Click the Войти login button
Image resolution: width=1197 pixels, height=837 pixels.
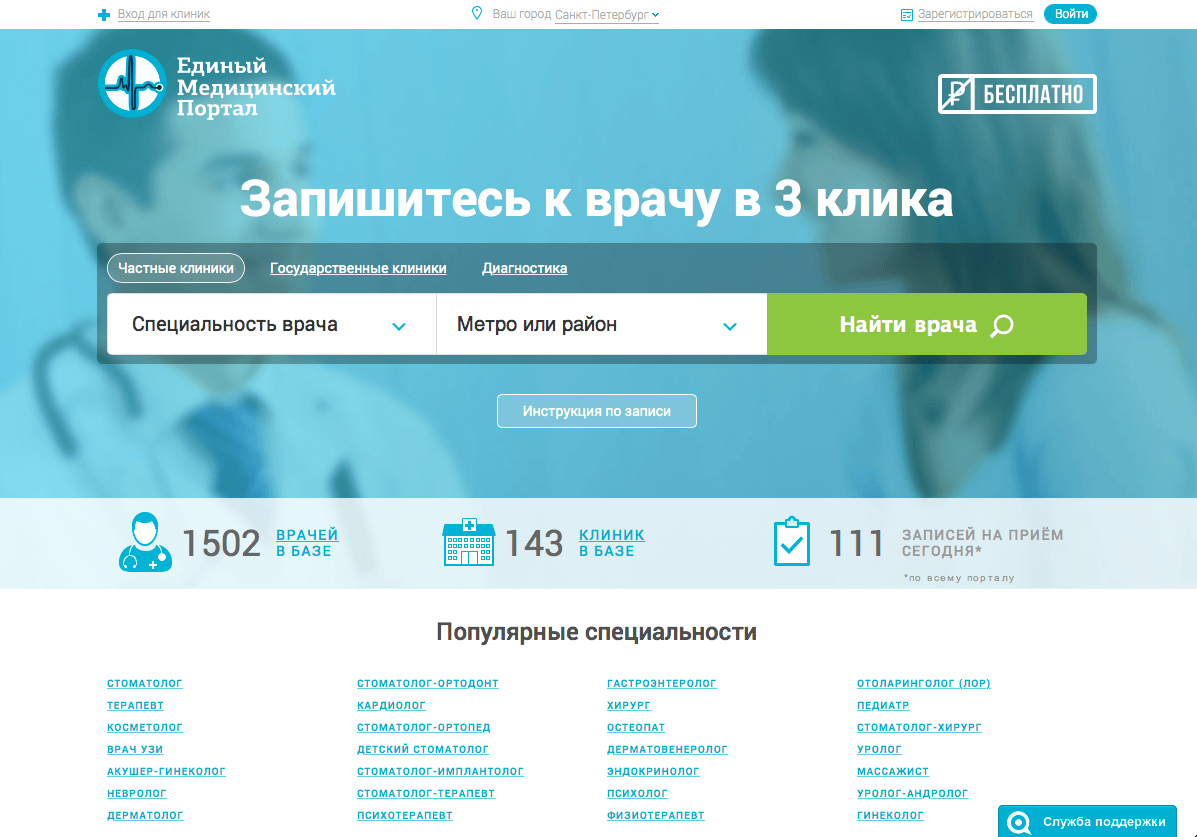click(x=1070, y=14)
